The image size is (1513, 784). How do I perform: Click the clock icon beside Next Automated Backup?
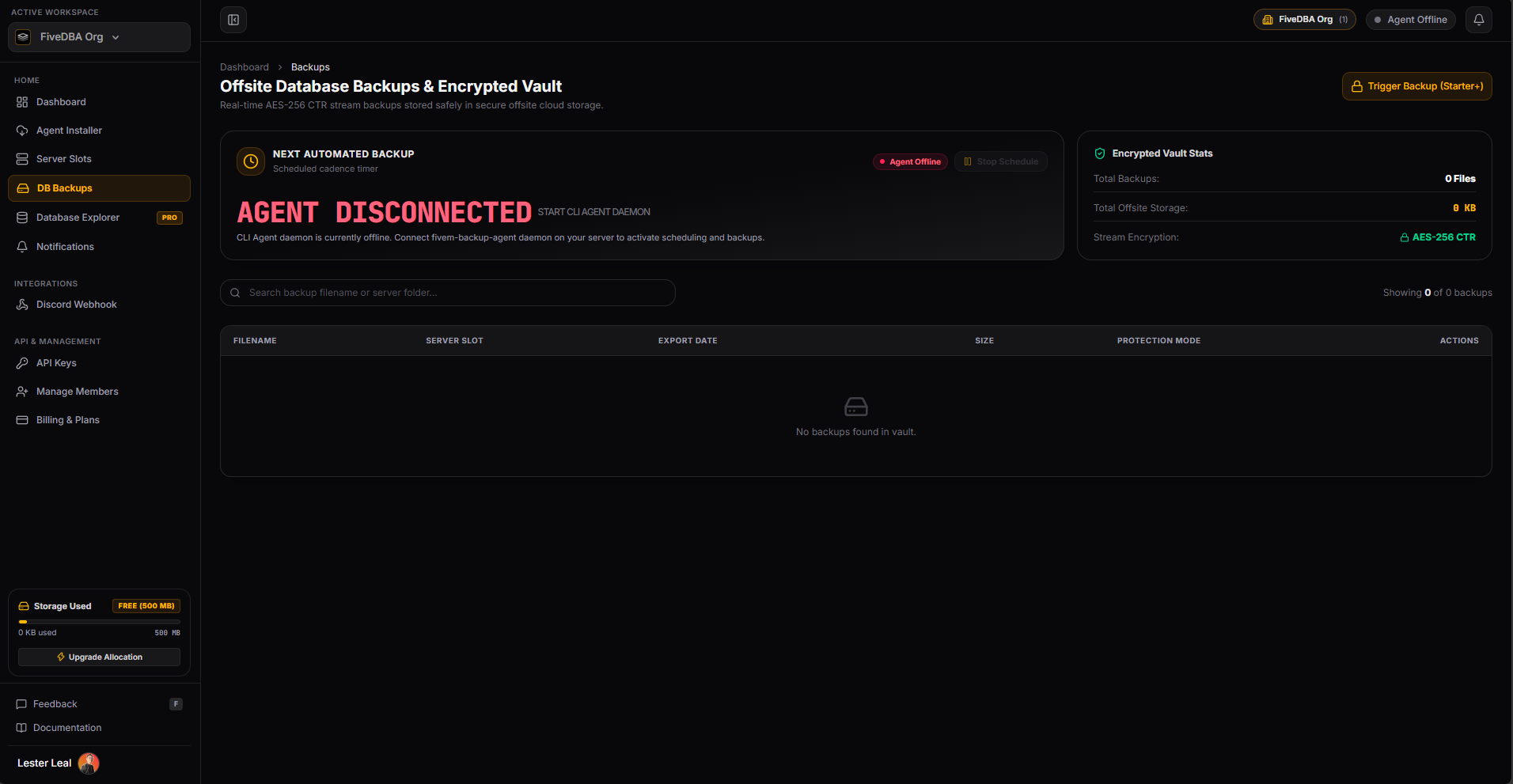(x=251, y=161)
